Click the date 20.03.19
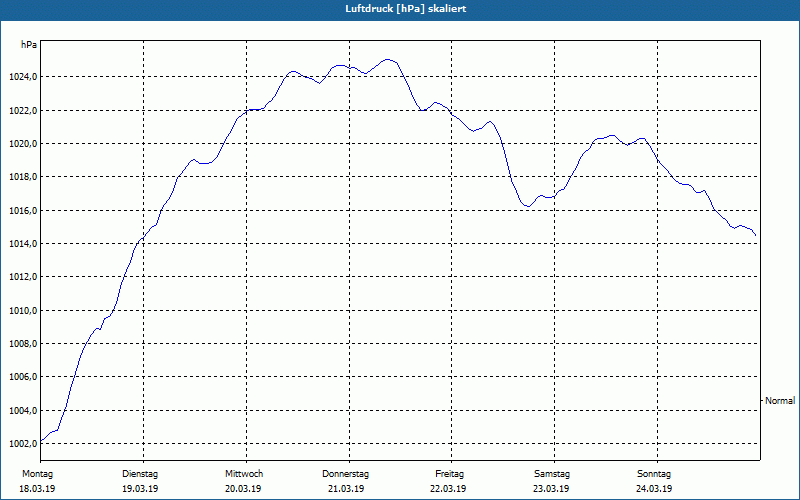The height and width of the screenshot is (500, 800). click(x=243, y=489)
